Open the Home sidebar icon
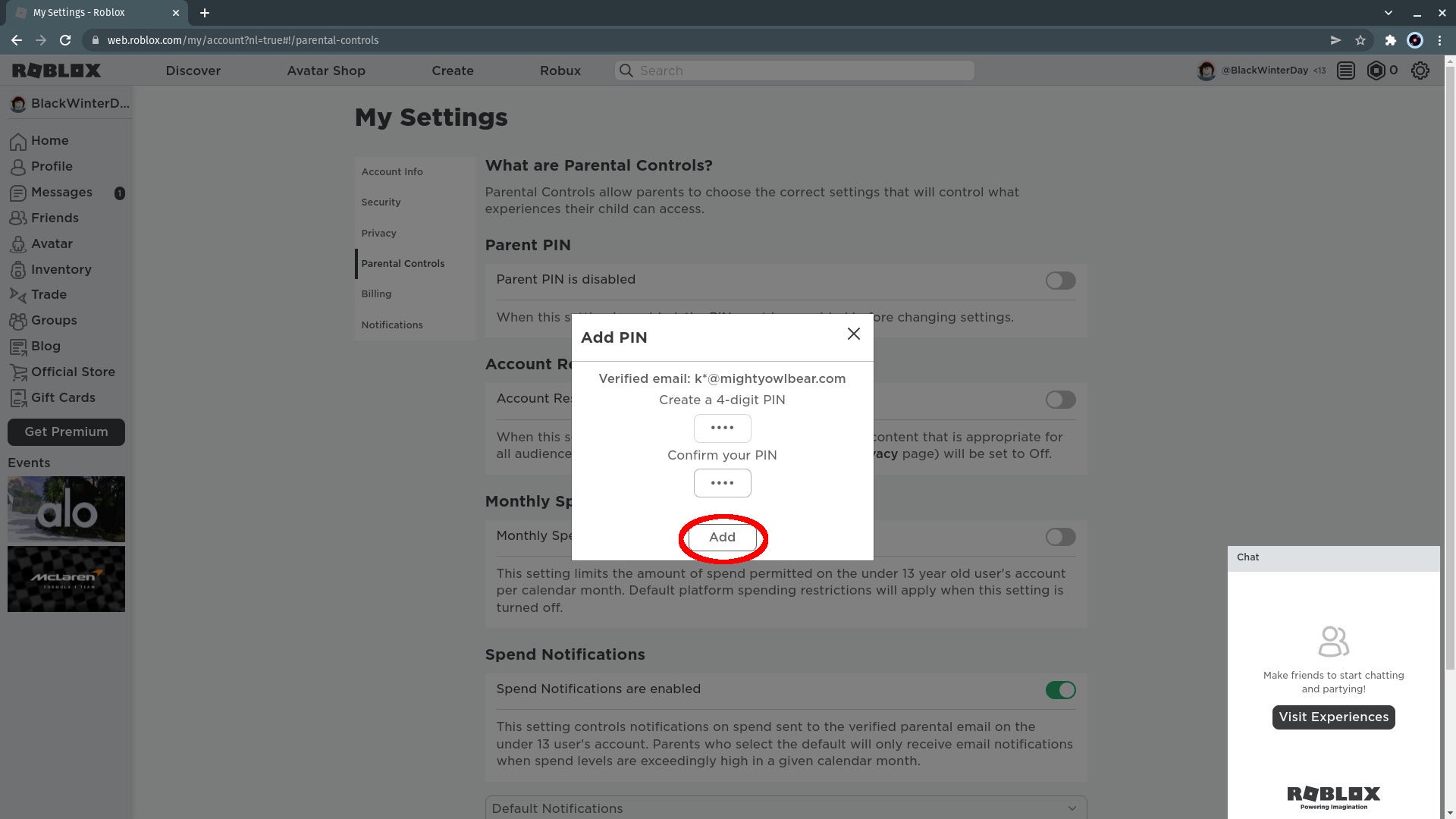Viewport: 1456px width, 819px height. pyautogui.click(x=18, y=141)
